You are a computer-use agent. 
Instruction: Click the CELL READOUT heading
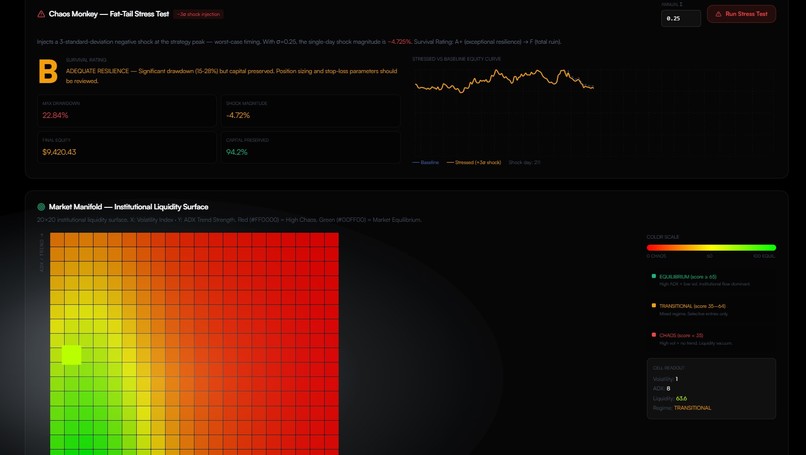point(668,368)
